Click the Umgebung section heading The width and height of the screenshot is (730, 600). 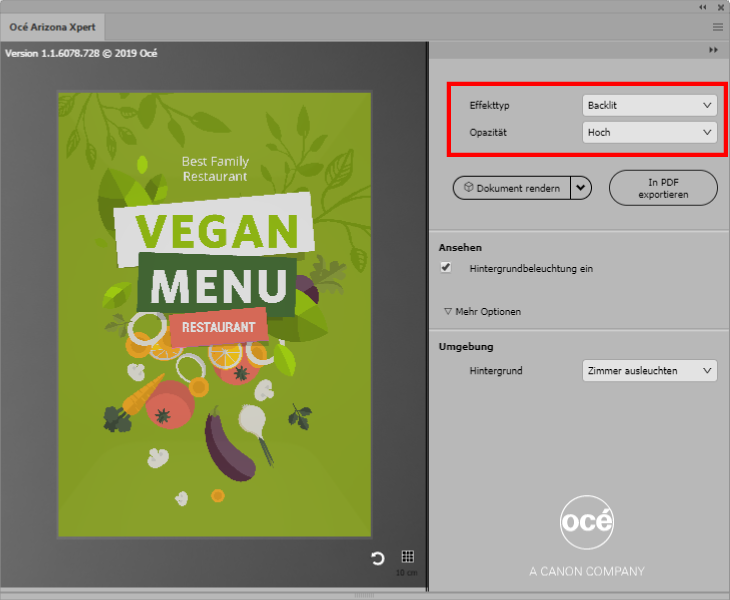(x=466, y=347)
